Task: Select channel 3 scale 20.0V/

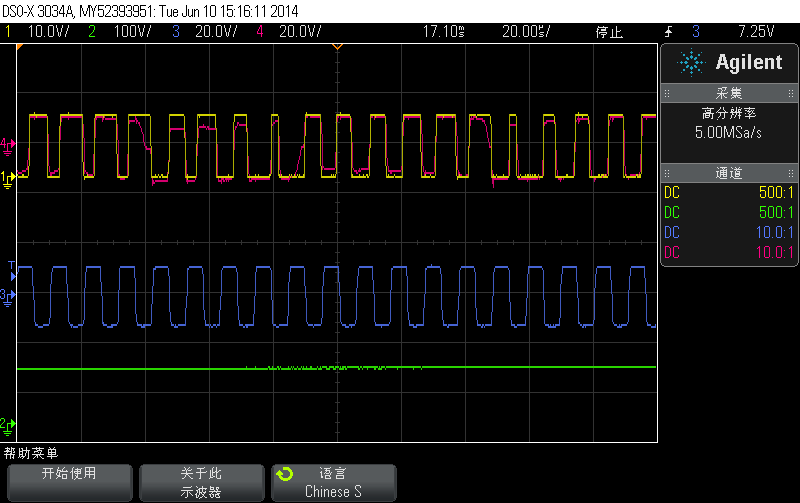Action: click(x=216, y=32)
